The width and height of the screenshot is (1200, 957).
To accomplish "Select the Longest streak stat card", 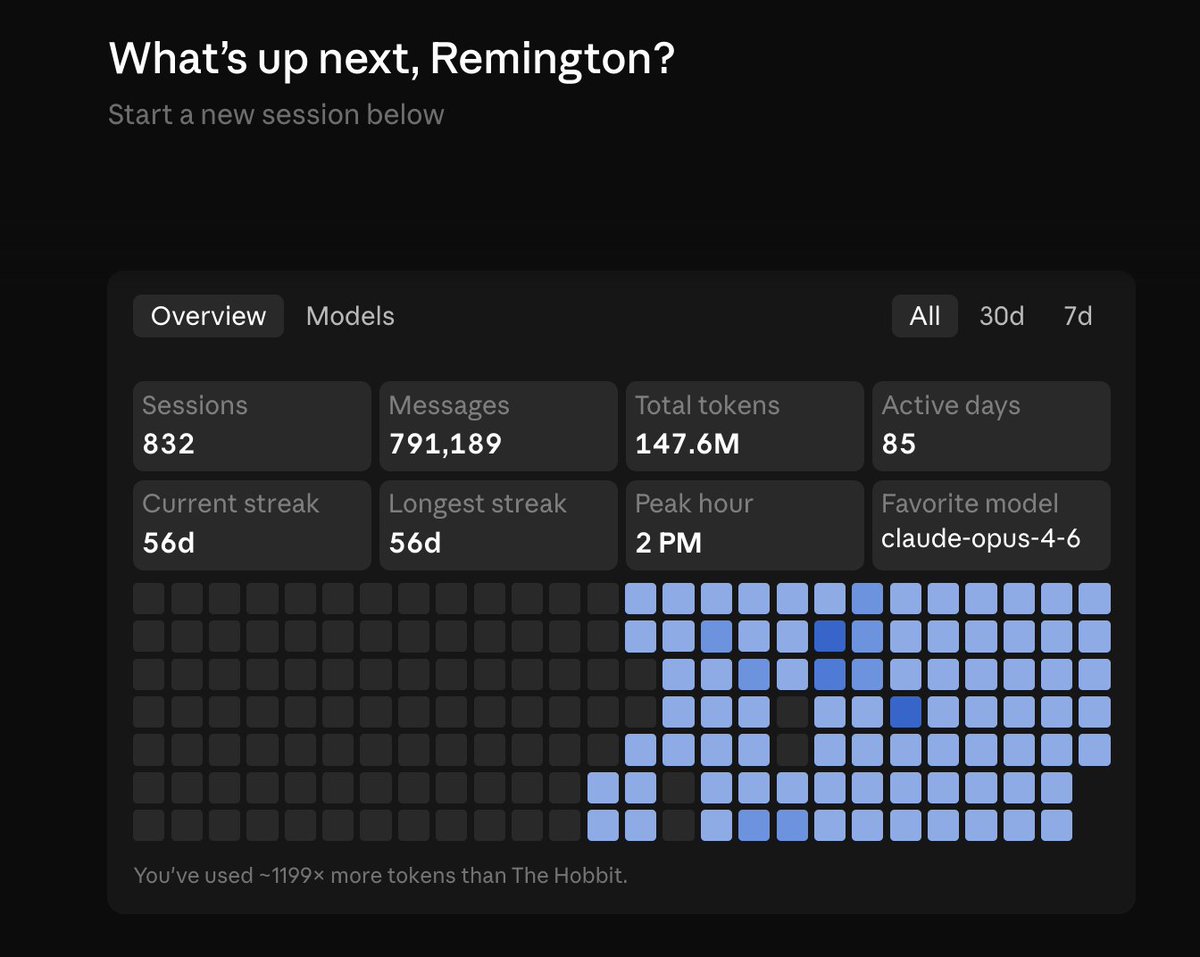I will (498, 524).
